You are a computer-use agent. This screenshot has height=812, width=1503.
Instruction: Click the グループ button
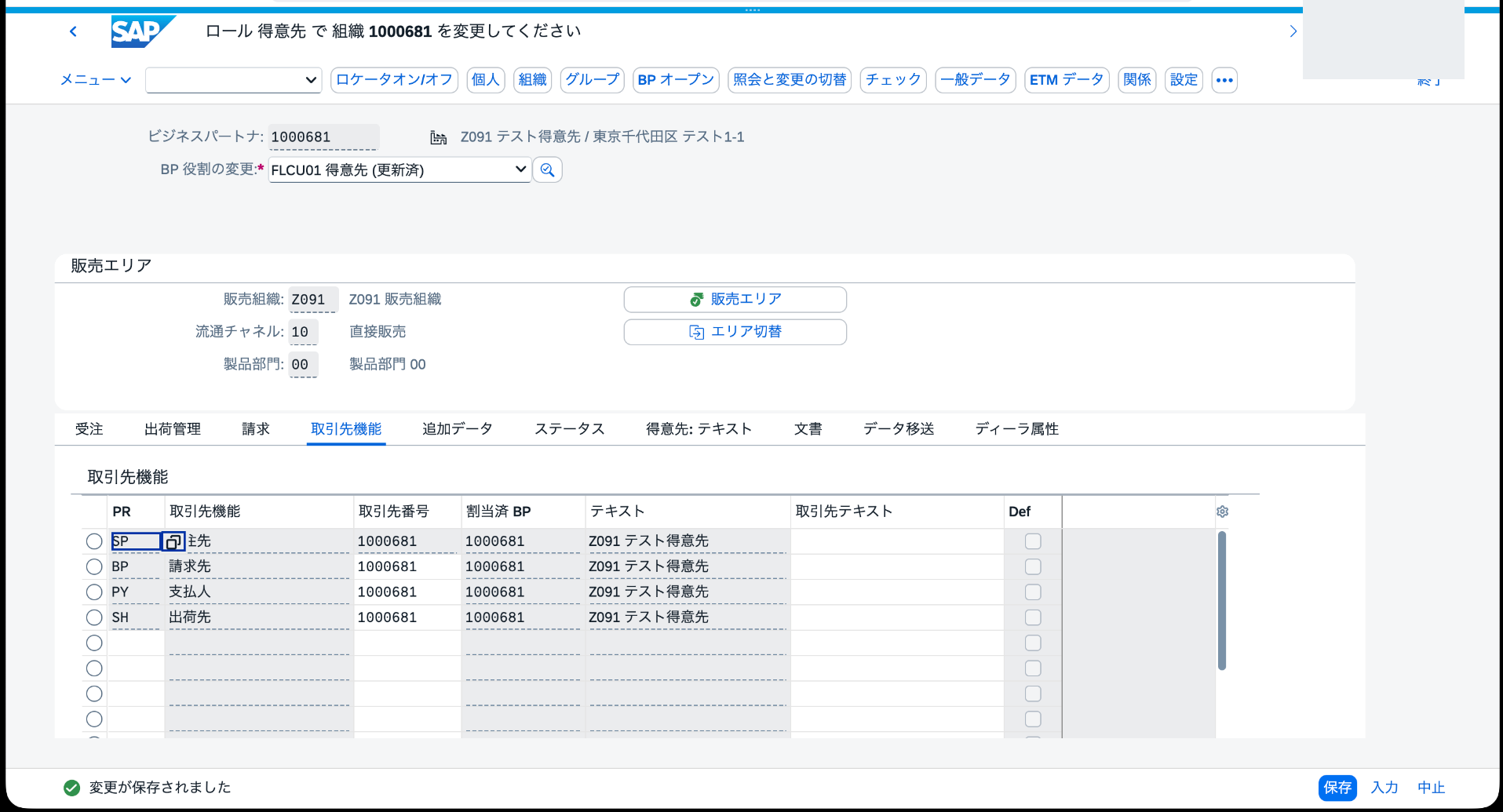(593, 80)
